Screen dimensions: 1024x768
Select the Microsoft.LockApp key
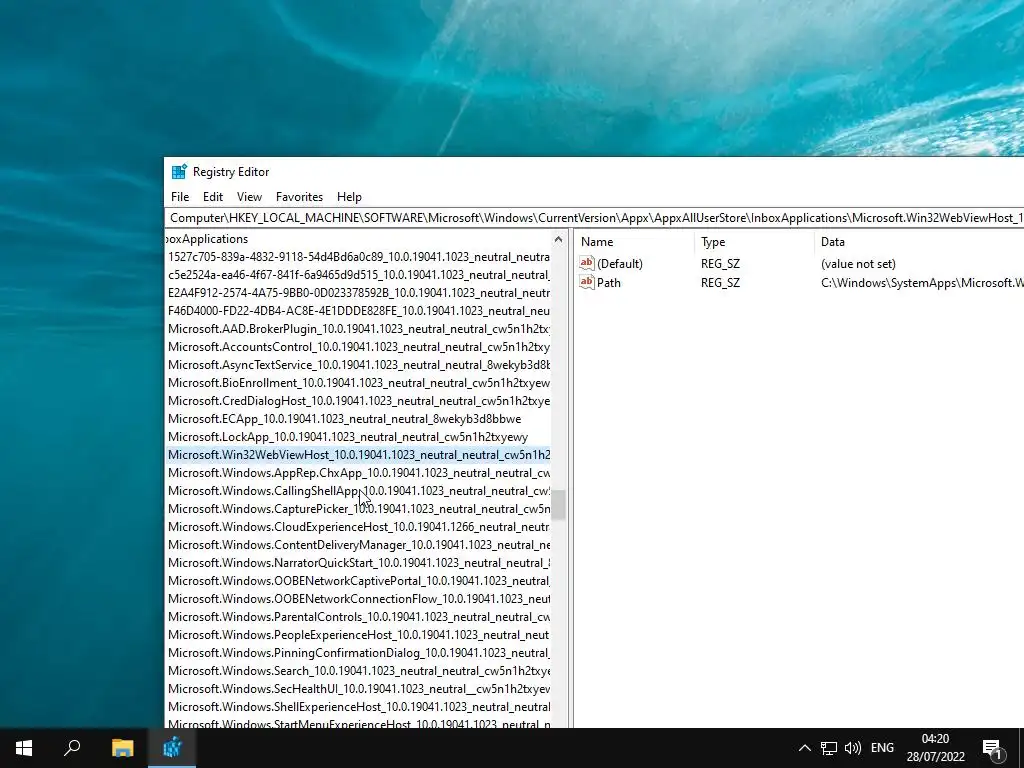pyautogui.click(x=348, y=437)
